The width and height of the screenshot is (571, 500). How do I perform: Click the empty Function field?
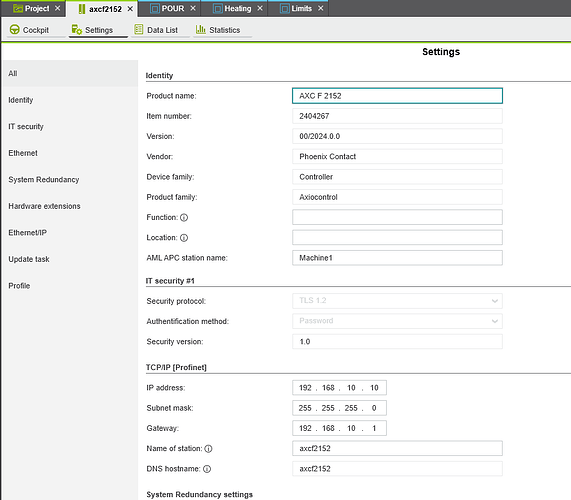pos(397,217)
